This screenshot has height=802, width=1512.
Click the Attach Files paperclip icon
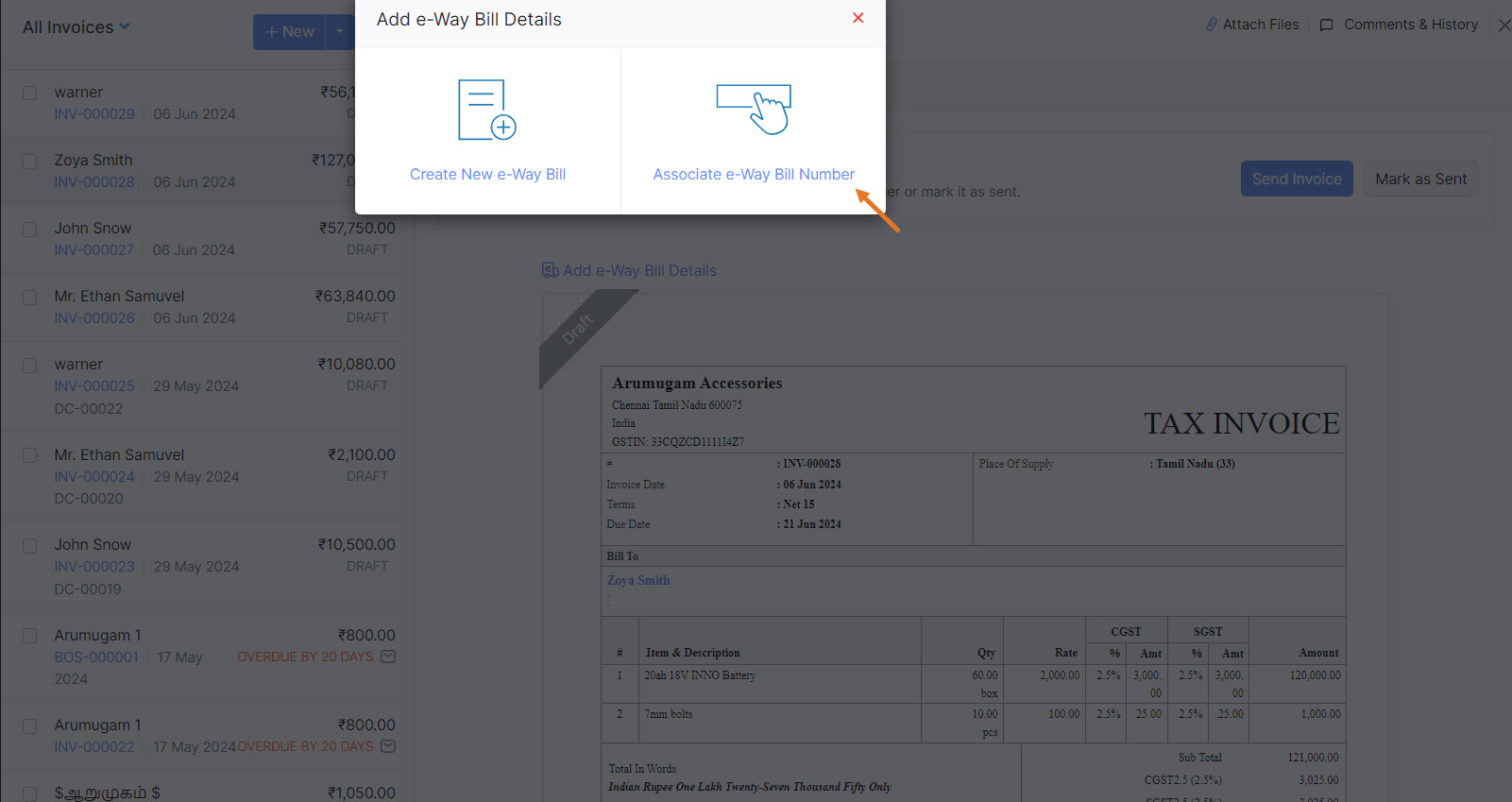coord(1211,25)
